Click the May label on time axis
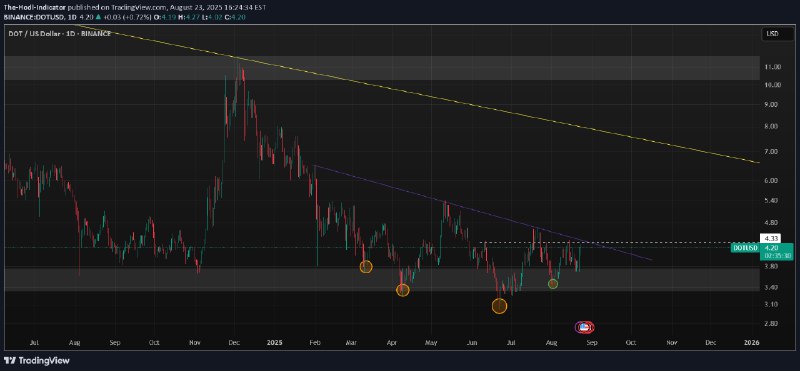 432,342
